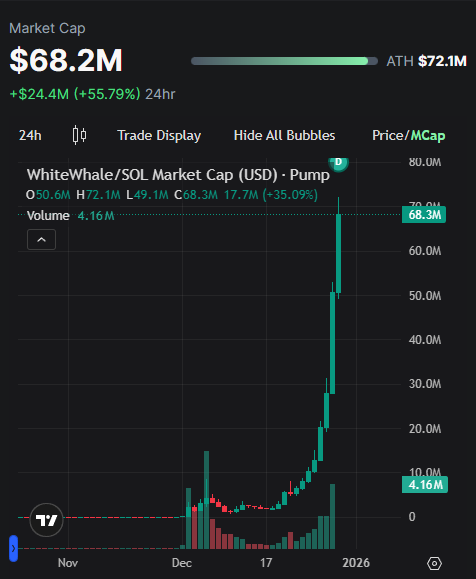Click the 17.7M (+35.09%) change value

271,195
